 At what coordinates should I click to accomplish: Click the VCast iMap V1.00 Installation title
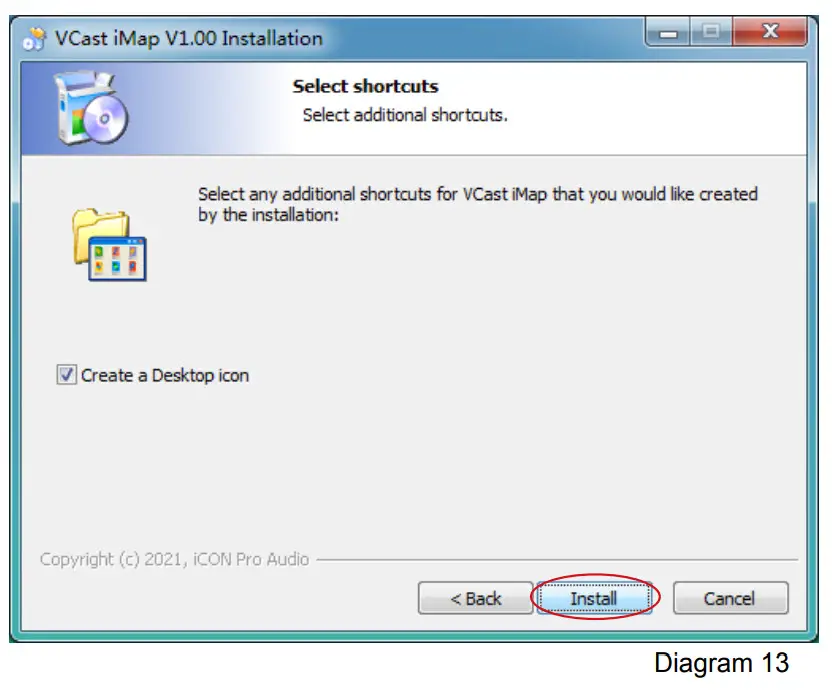tap(189, 39)
